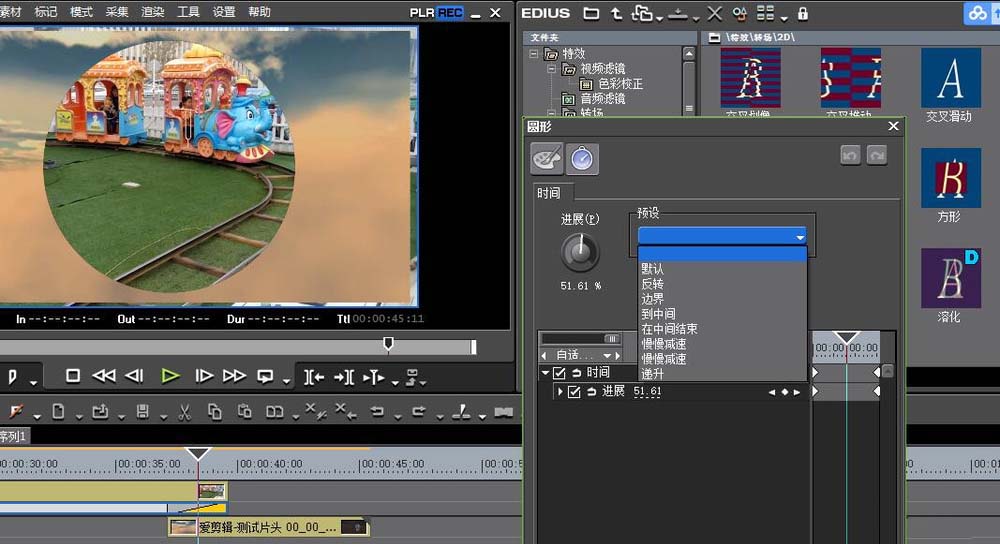Screen dimensions: 1000x544
Task: Click the Set In point icon
Action: [x=313, y=378]
